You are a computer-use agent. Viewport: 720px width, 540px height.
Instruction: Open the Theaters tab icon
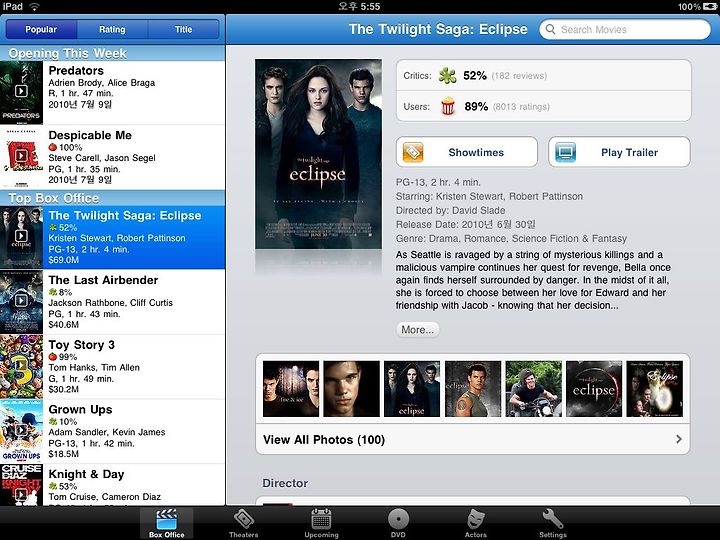tap(244, 519)
